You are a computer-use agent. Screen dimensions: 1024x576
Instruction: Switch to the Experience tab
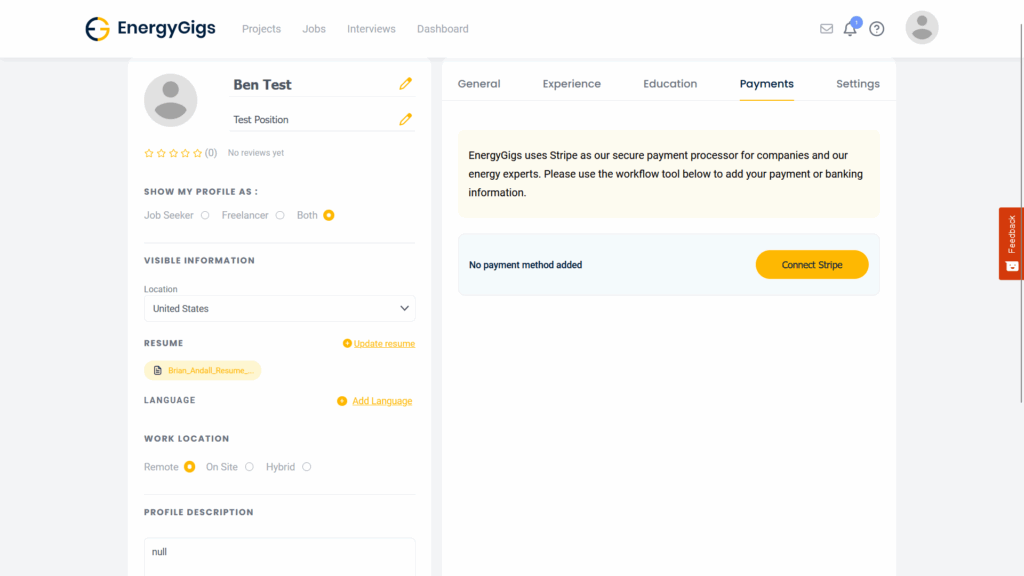571,84
